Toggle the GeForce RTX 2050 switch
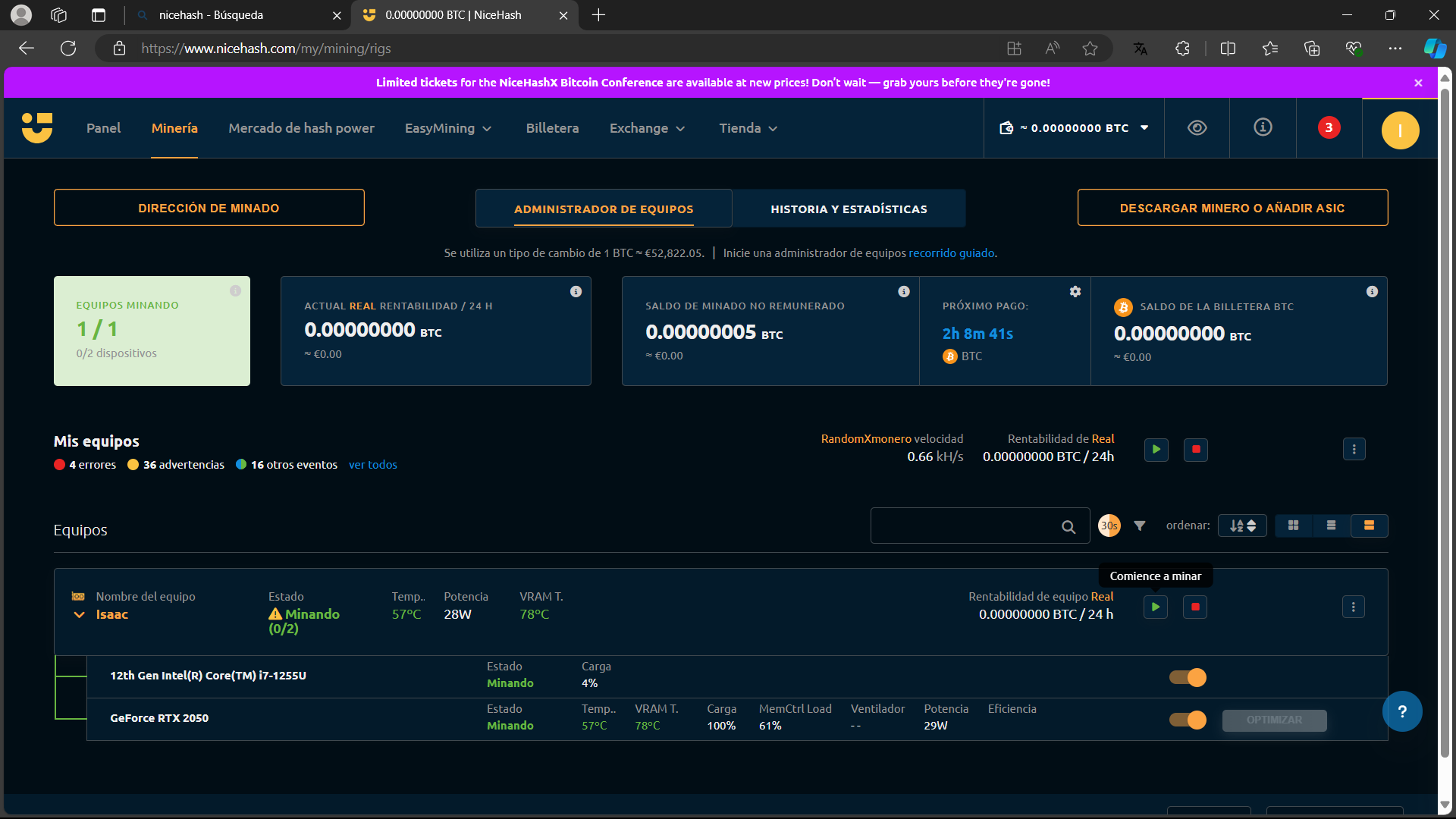1456x819 pixels. [x=1188, y=720]
